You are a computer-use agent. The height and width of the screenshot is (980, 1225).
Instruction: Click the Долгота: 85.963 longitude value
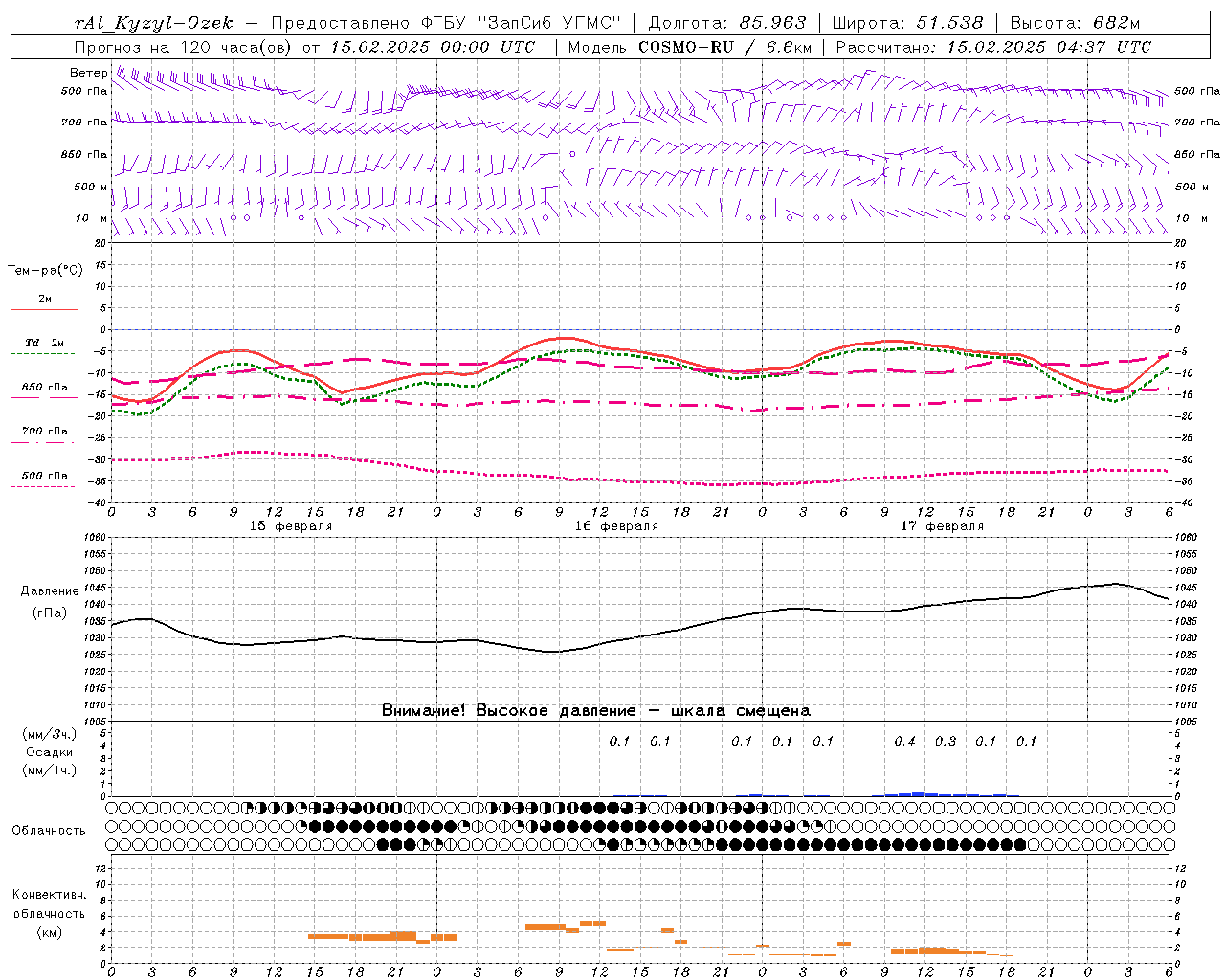click(x=727, y=23)
